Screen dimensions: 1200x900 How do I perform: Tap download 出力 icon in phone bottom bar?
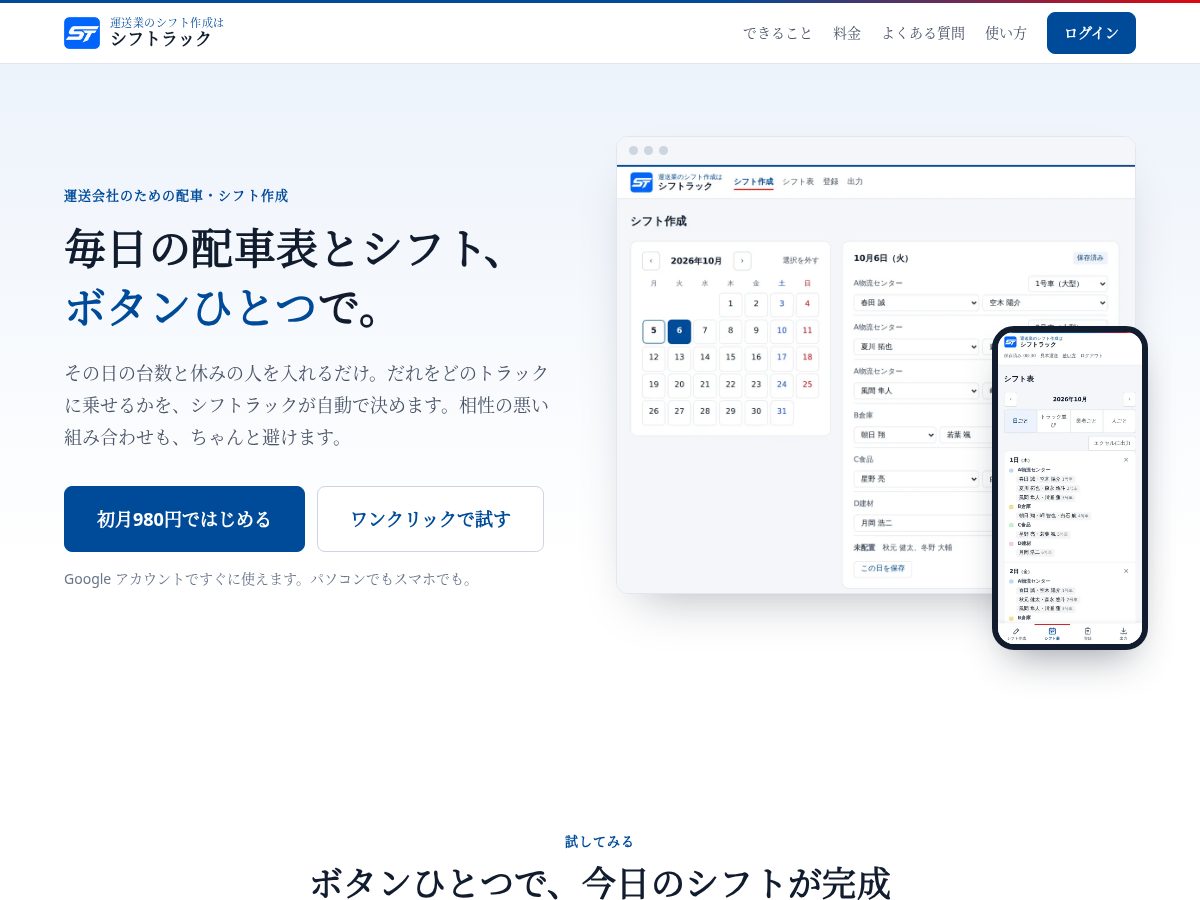(1123, 633)
